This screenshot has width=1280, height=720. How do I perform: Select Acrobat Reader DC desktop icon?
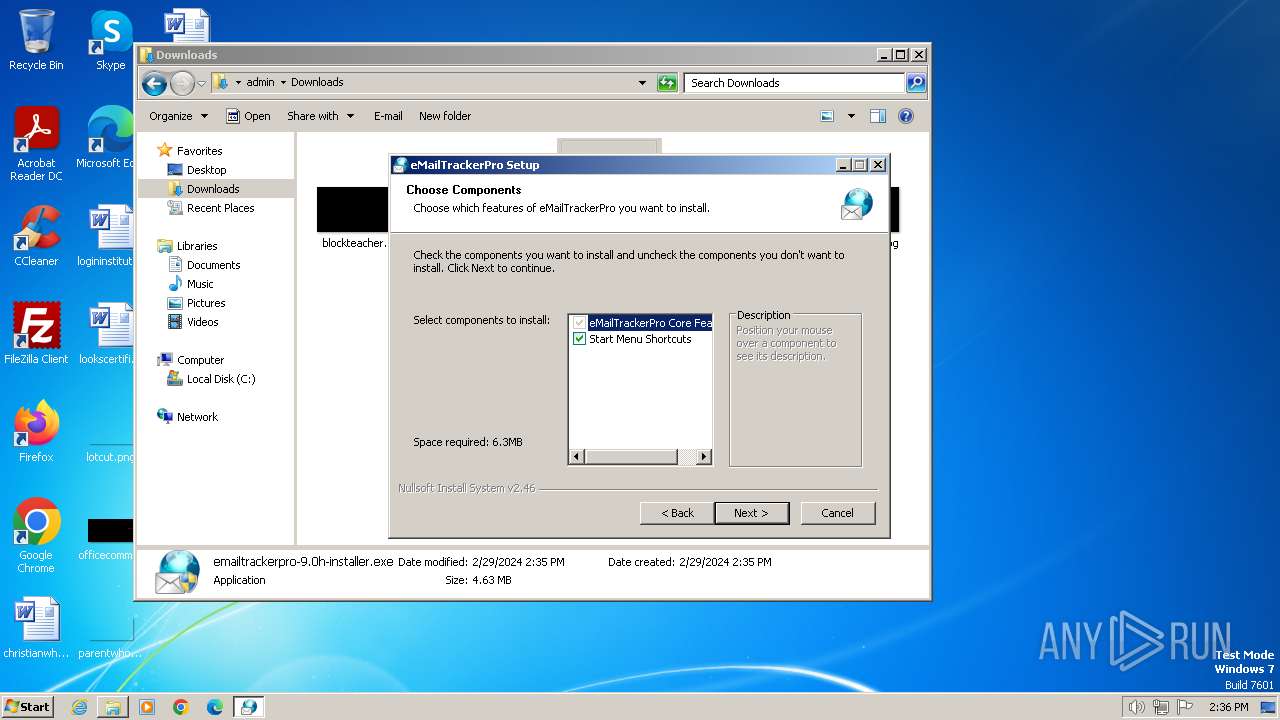(x=36, y=144)
